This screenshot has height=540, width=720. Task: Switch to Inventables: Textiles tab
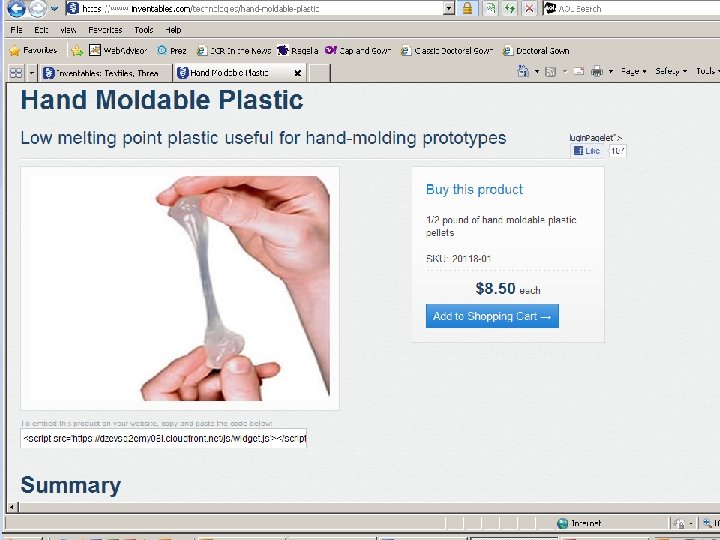[x=101, y=73]
